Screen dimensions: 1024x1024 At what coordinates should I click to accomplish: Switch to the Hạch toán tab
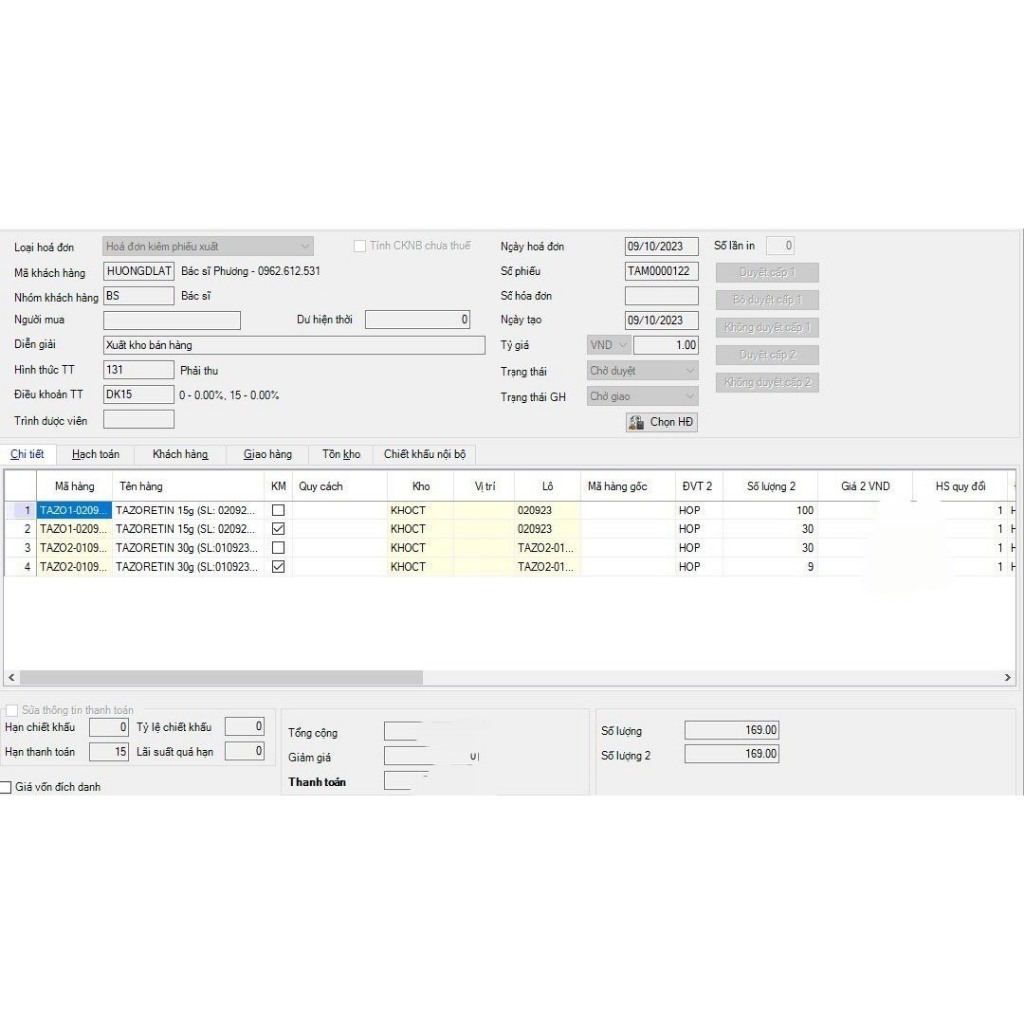click(x=96, y=454)
